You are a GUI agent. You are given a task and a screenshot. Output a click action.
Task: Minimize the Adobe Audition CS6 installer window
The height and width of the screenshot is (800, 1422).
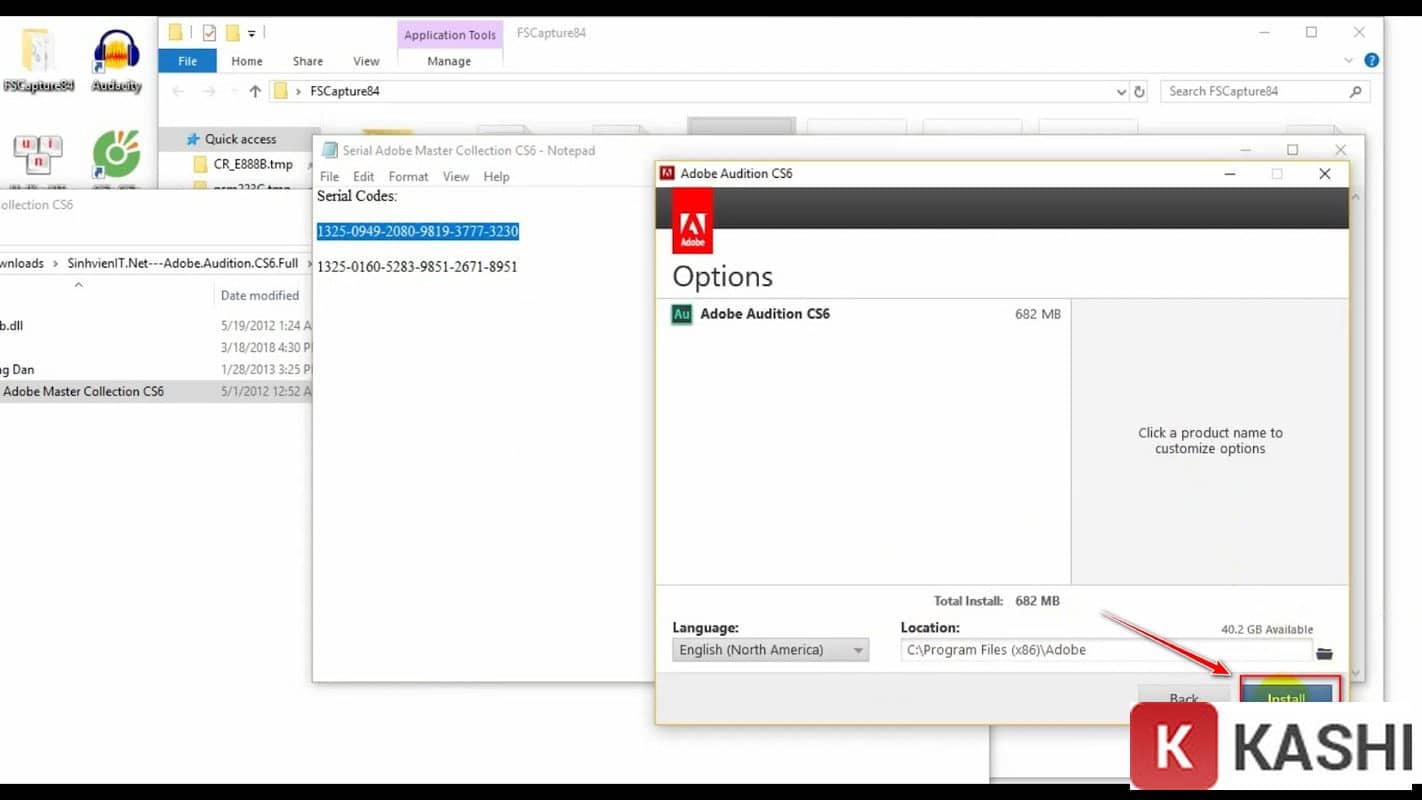tap(1229, 173)
